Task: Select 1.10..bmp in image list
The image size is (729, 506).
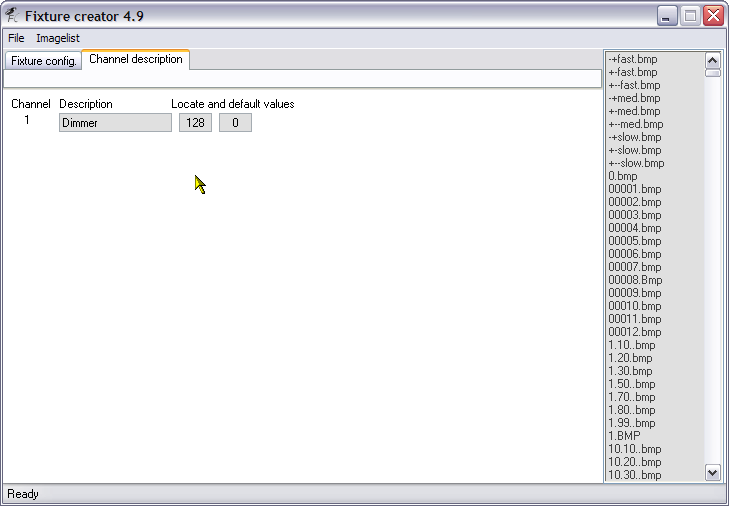Action: point(631,346)
